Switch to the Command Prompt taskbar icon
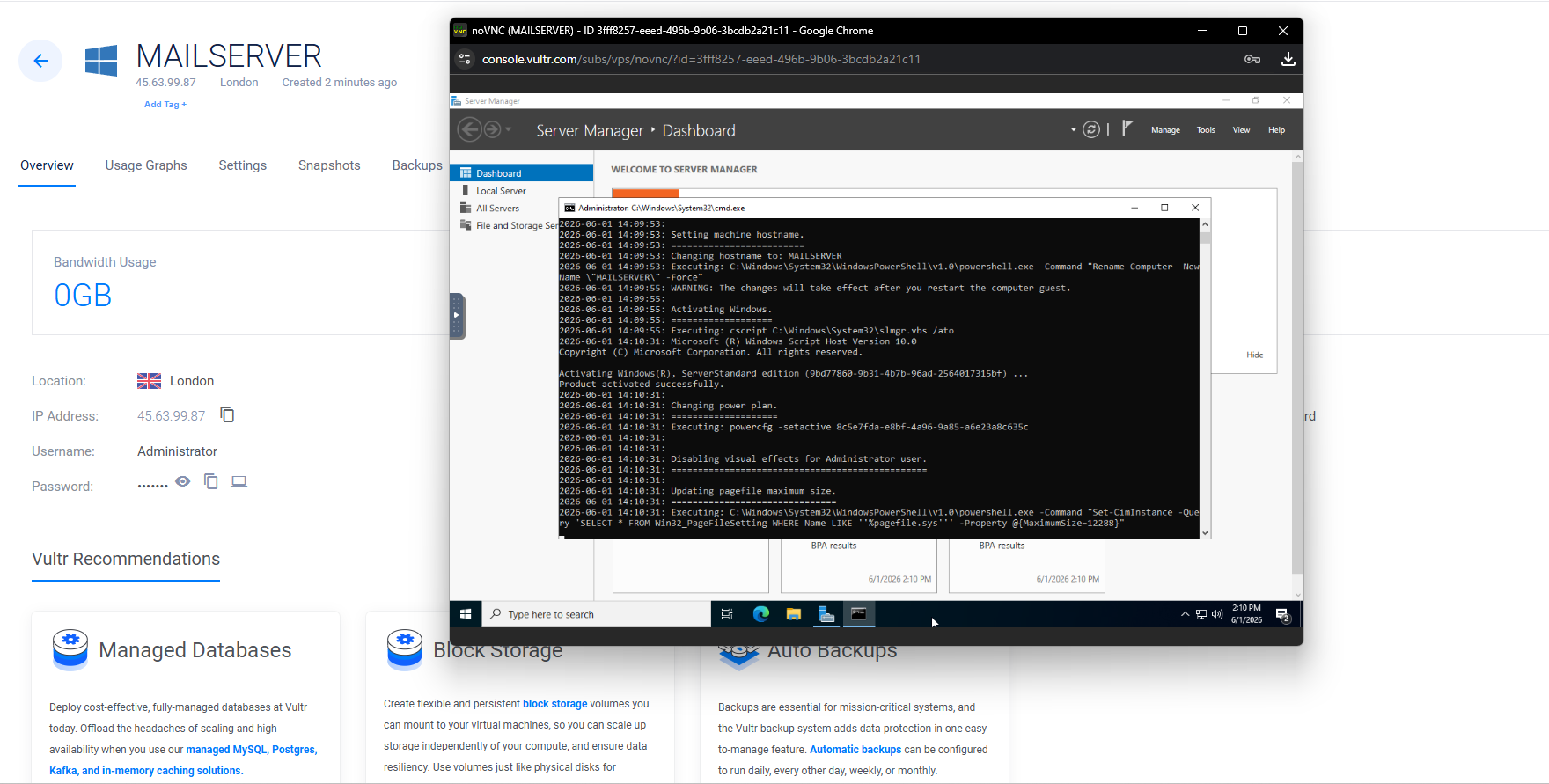This screenshot has height=784, width=1549. 859,614
